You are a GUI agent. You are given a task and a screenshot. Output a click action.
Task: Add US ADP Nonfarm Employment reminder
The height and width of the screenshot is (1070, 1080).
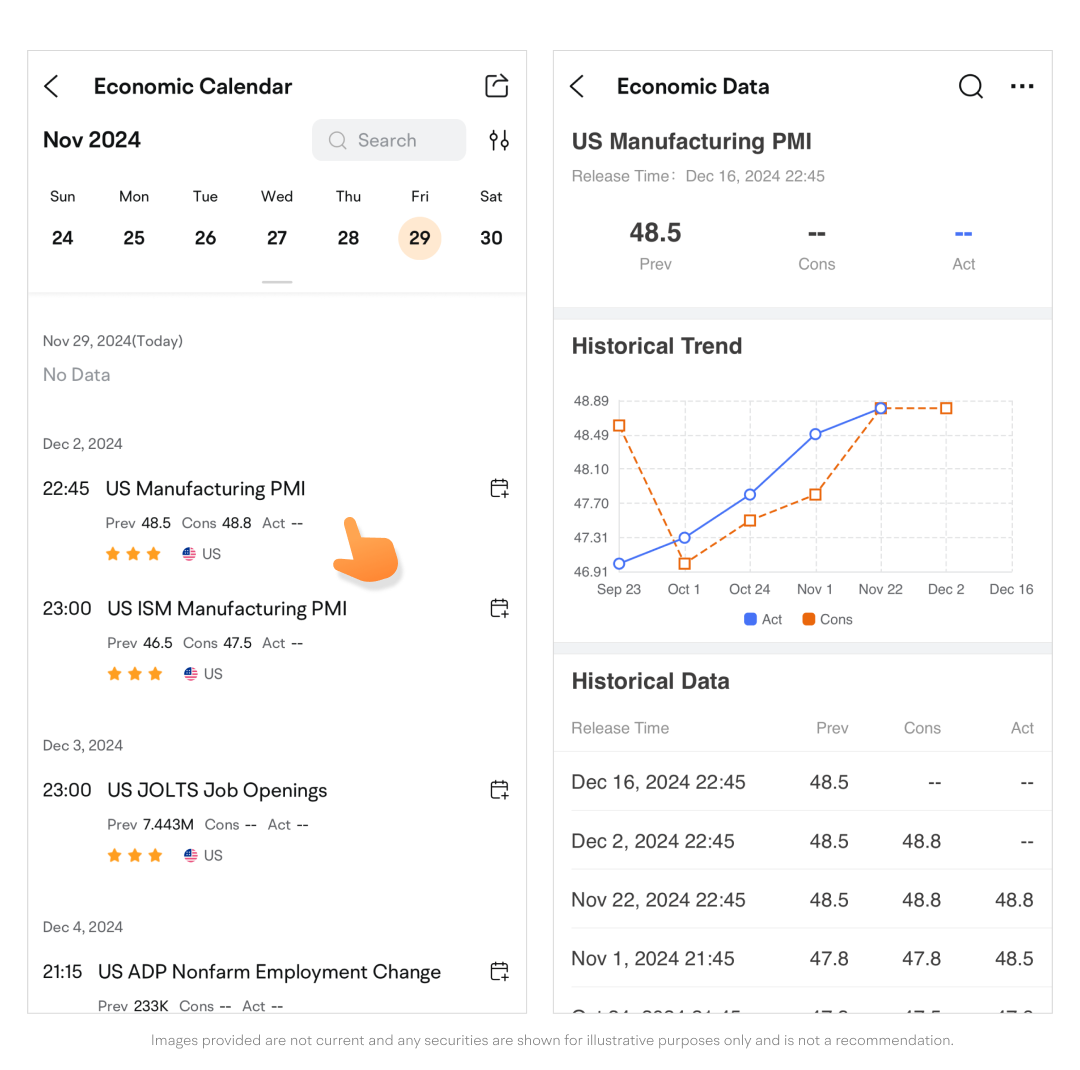click(499, 971)
